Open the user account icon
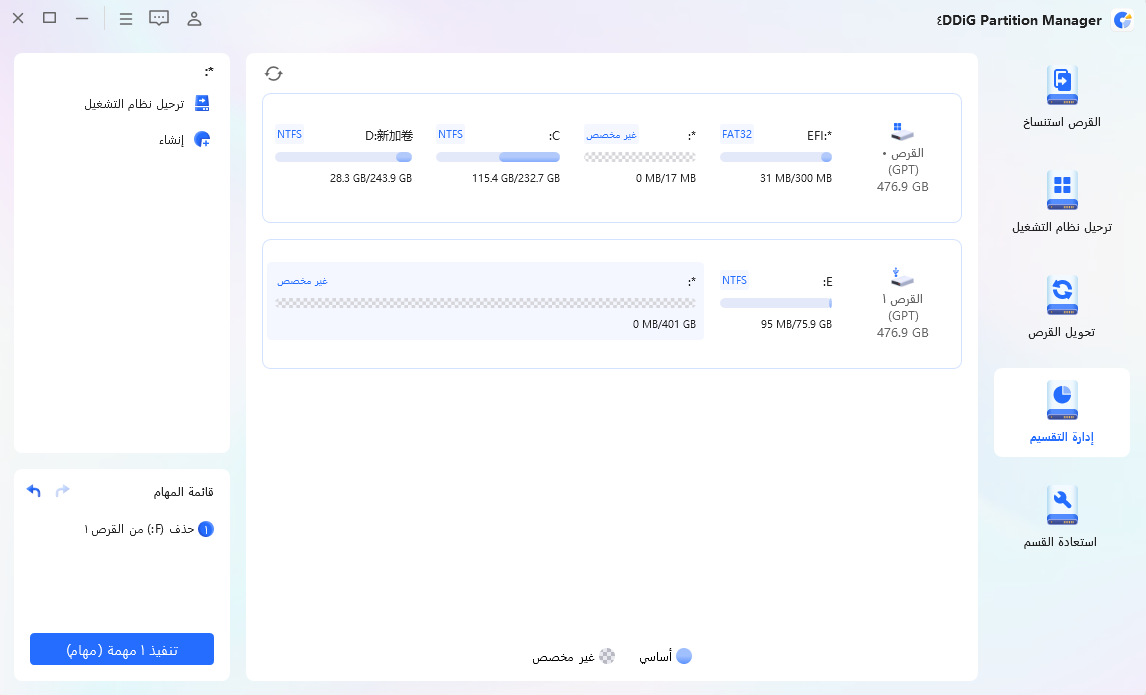The image size is (1146, 695). (x=194, y=19)
